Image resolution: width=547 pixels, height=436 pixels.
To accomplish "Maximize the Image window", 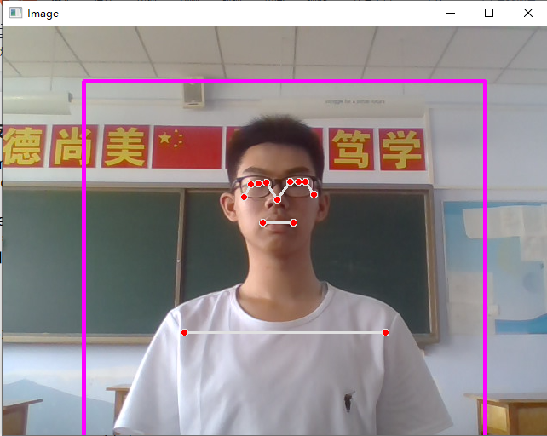I will (489, 14).
